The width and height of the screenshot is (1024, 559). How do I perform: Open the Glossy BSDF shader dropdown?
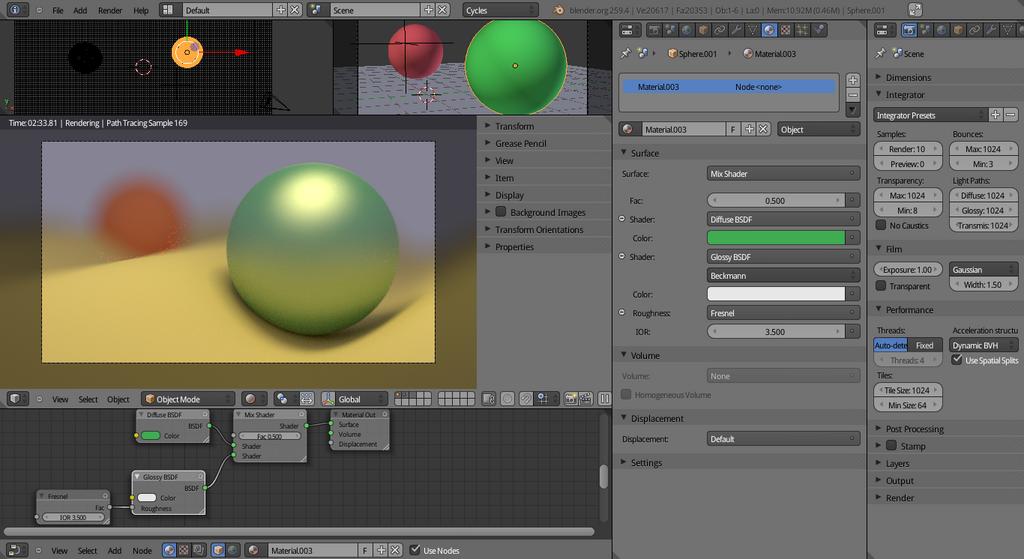[x=783, y=257]
